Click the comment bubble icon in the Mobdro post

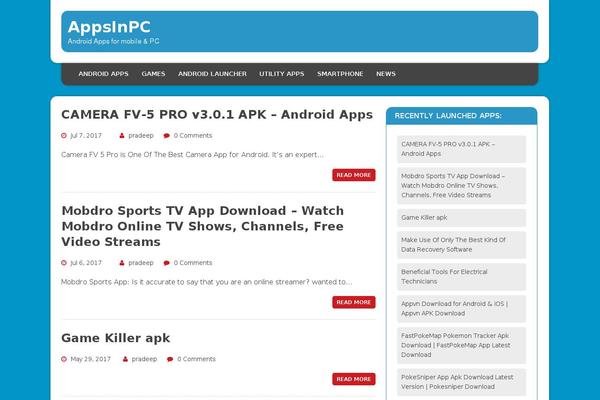(x=166, y=263)
